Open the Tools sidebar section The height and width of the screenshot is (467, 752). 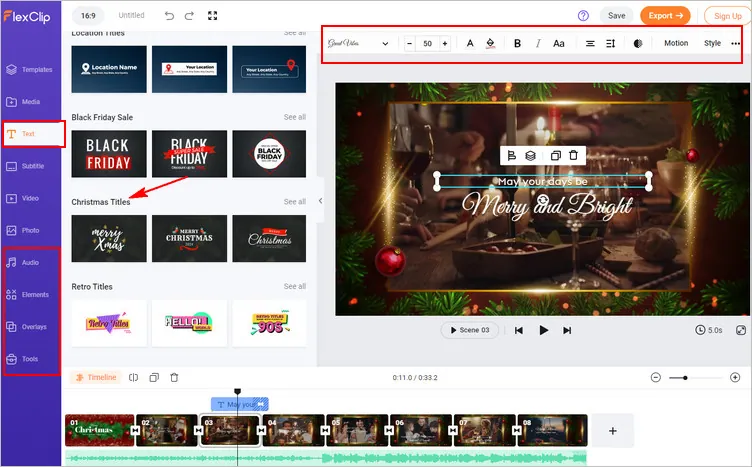[x=22, y=359]
